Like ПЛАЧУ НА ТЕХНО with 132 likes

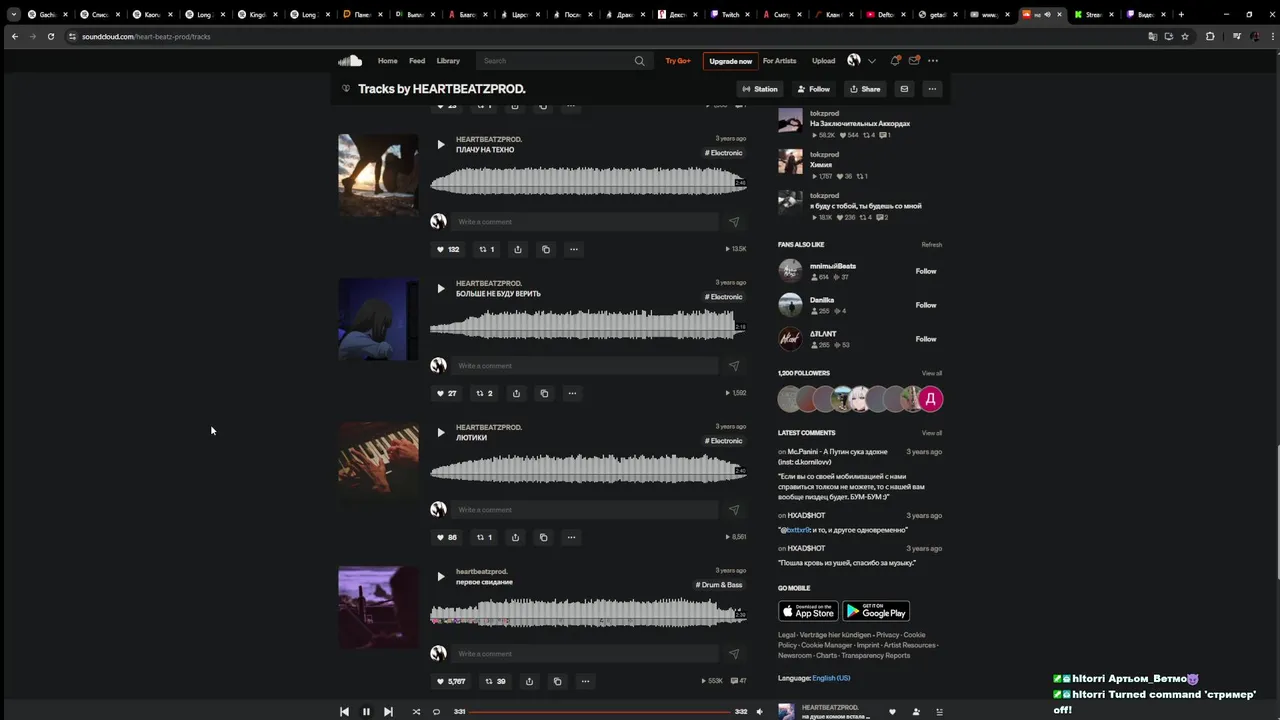(x=448, y=249)
